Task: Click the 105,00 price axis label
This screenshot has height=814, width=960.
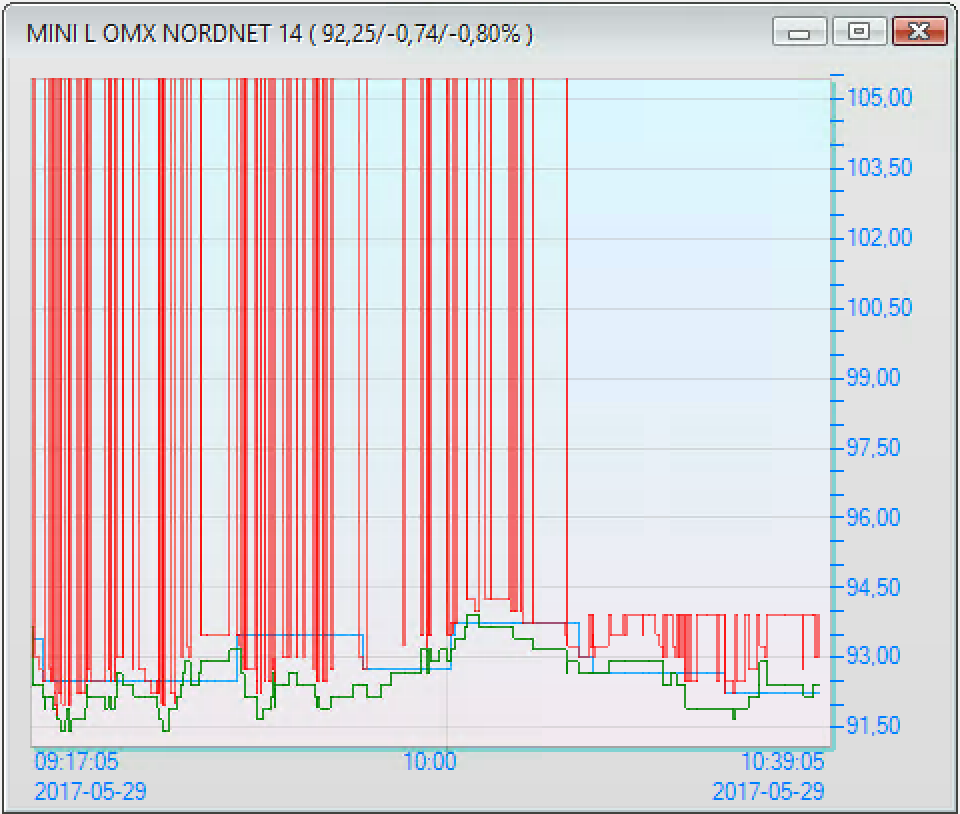Action: (x=879, y=98)
